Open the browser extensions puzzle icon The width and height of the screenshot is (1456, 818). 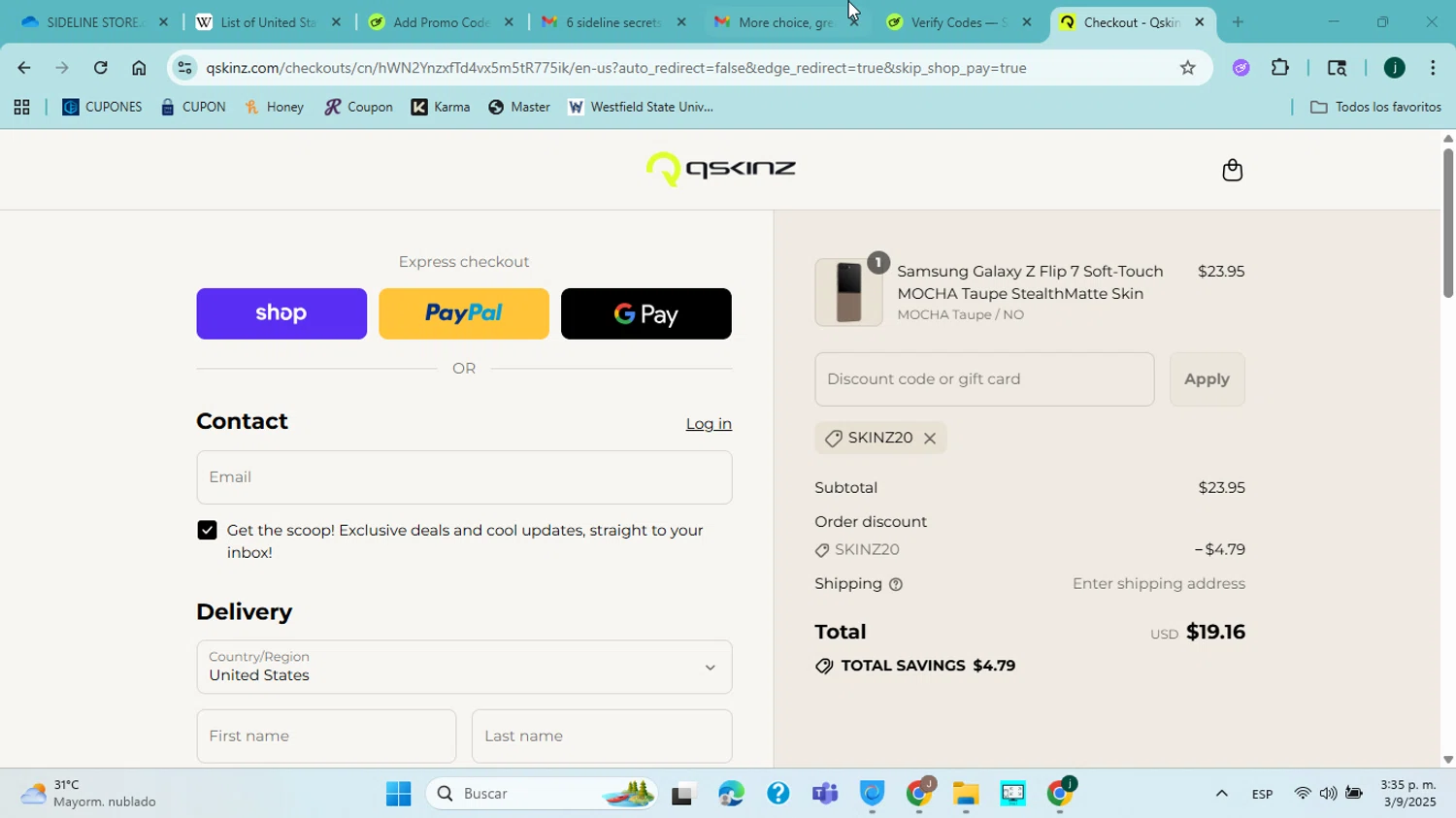click(x=1280, y=68)
